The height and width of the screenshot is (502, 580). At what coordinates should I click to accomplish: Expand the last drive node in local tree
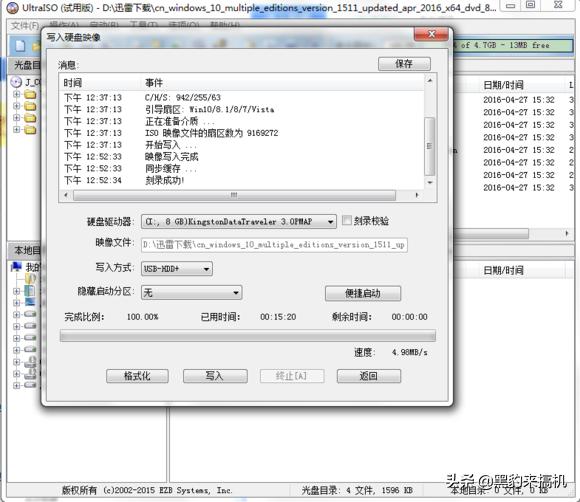(16, 385)
